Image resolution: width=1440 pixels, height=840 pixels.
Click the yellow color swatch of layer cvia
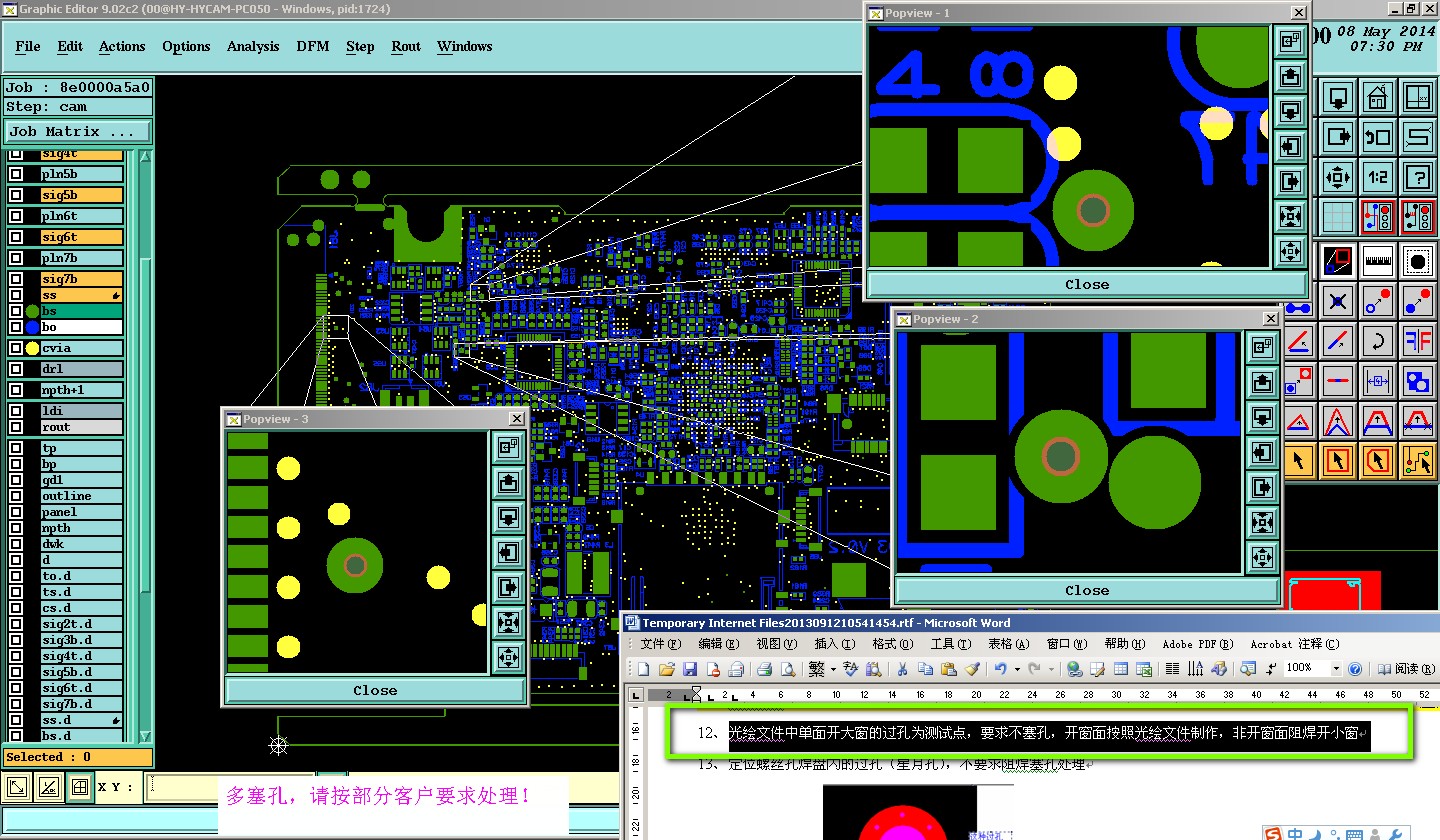(32, 348)
